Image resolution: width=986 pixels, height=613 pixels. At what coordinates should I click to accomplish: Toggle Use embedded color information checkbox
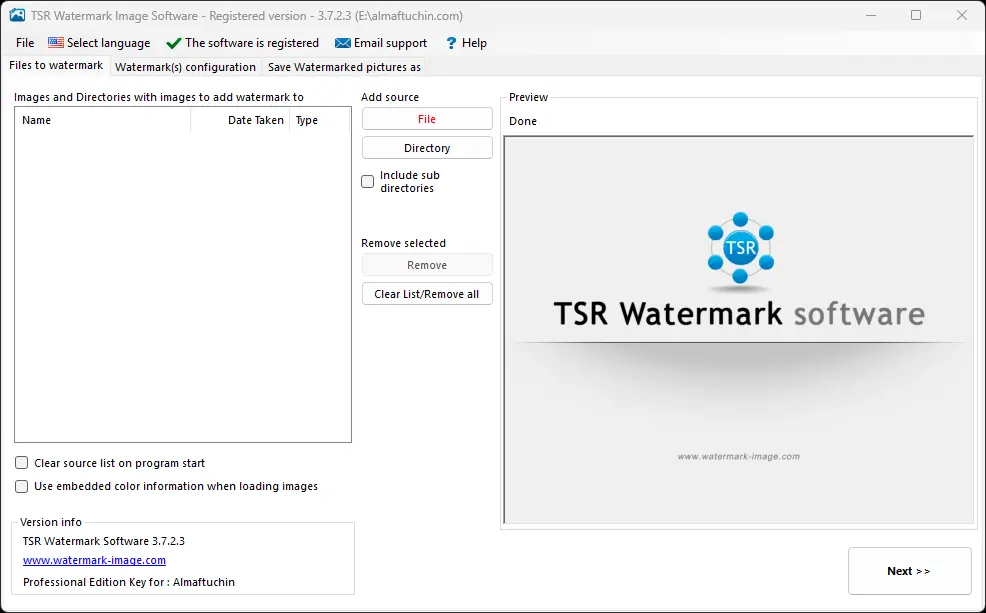pyautogui.click(x=21, y=486)
